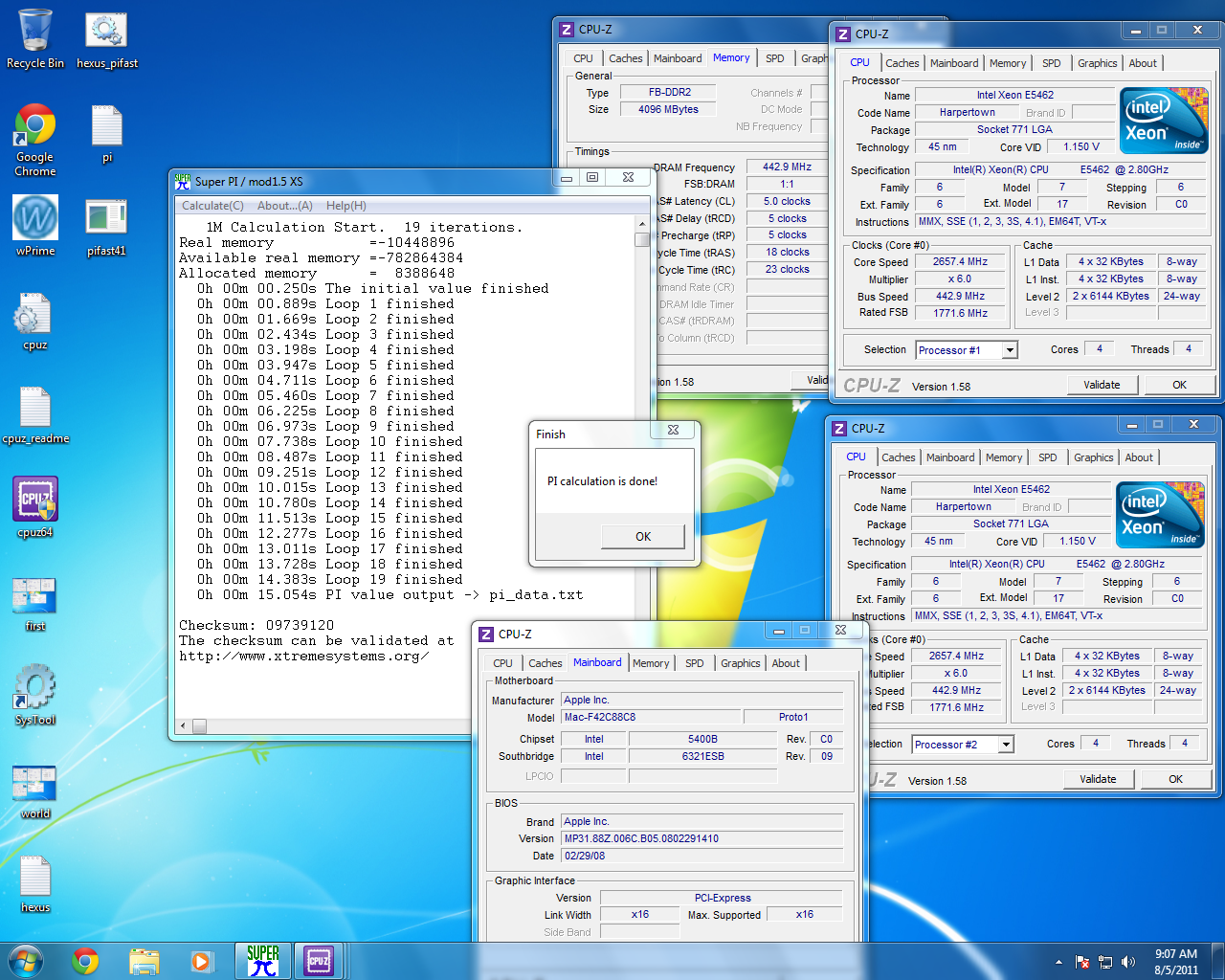1225x980 pixels.
Task: Click the 'Loop 19 finished' line
Action: click(x=330, y=579)
